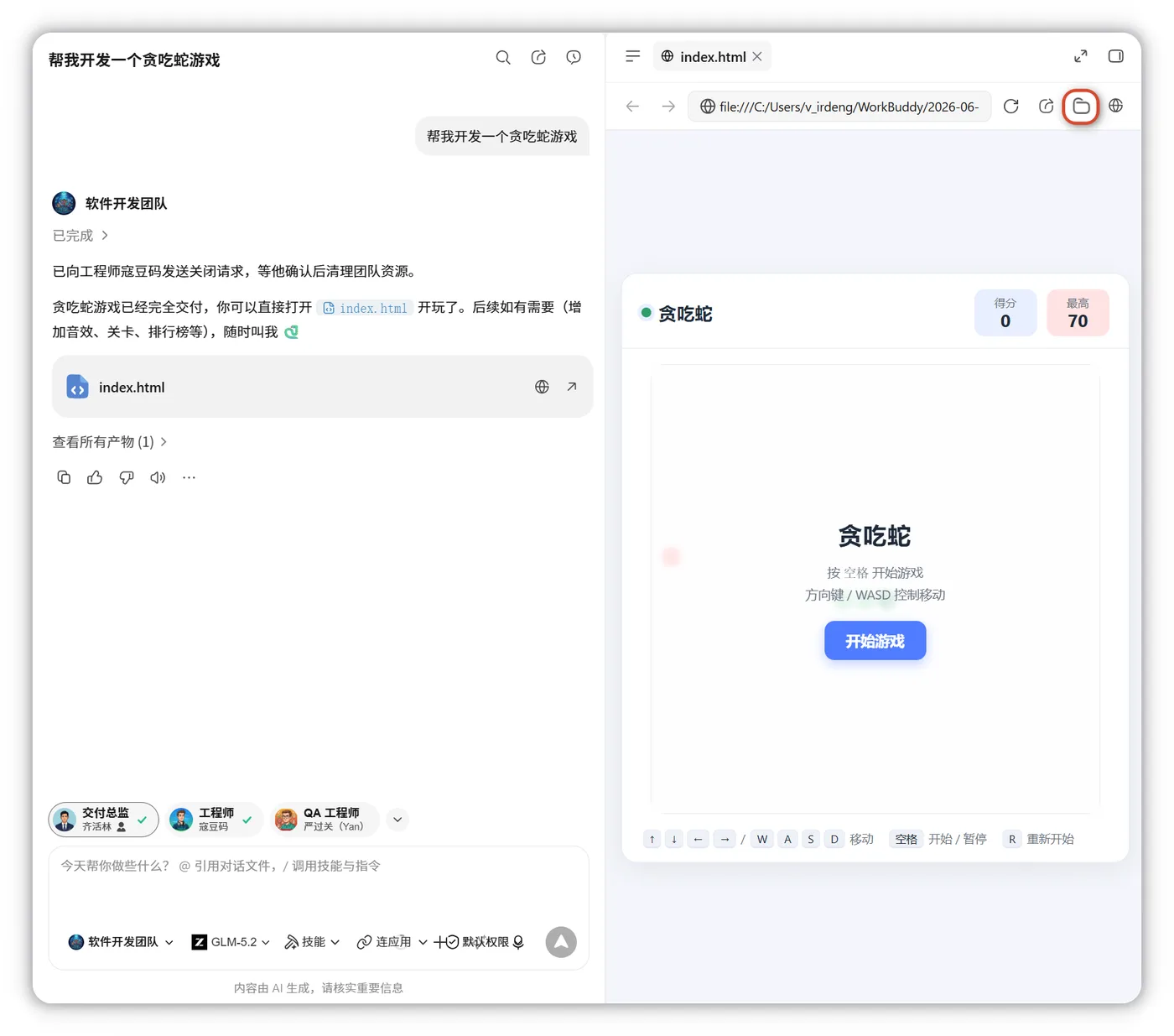
Task: Click the thumbs down icon
Action: [127, 477]
